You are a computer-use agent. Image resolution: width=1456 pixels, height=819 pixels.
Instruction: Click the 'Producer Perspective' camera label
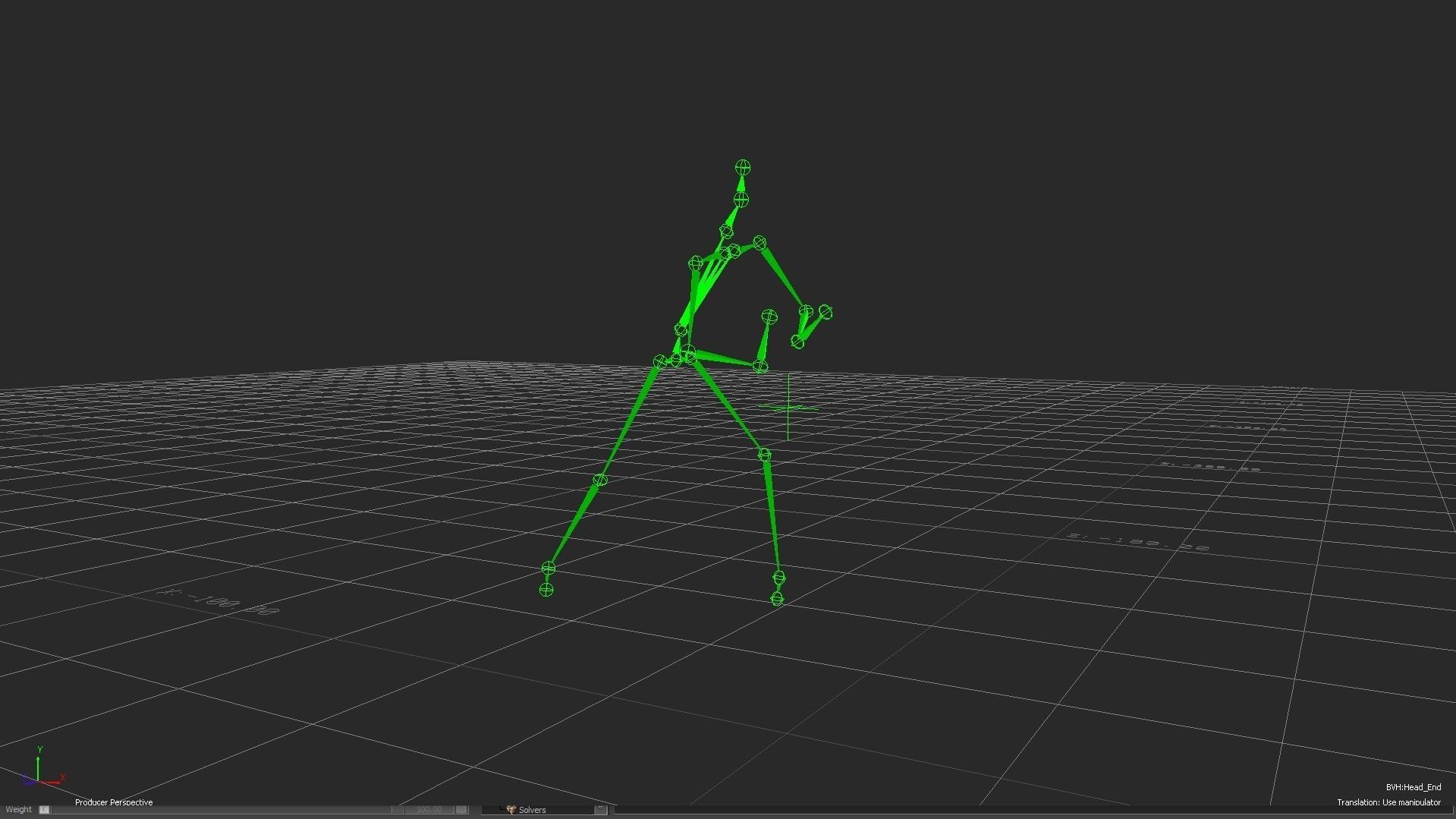point(114,802)
